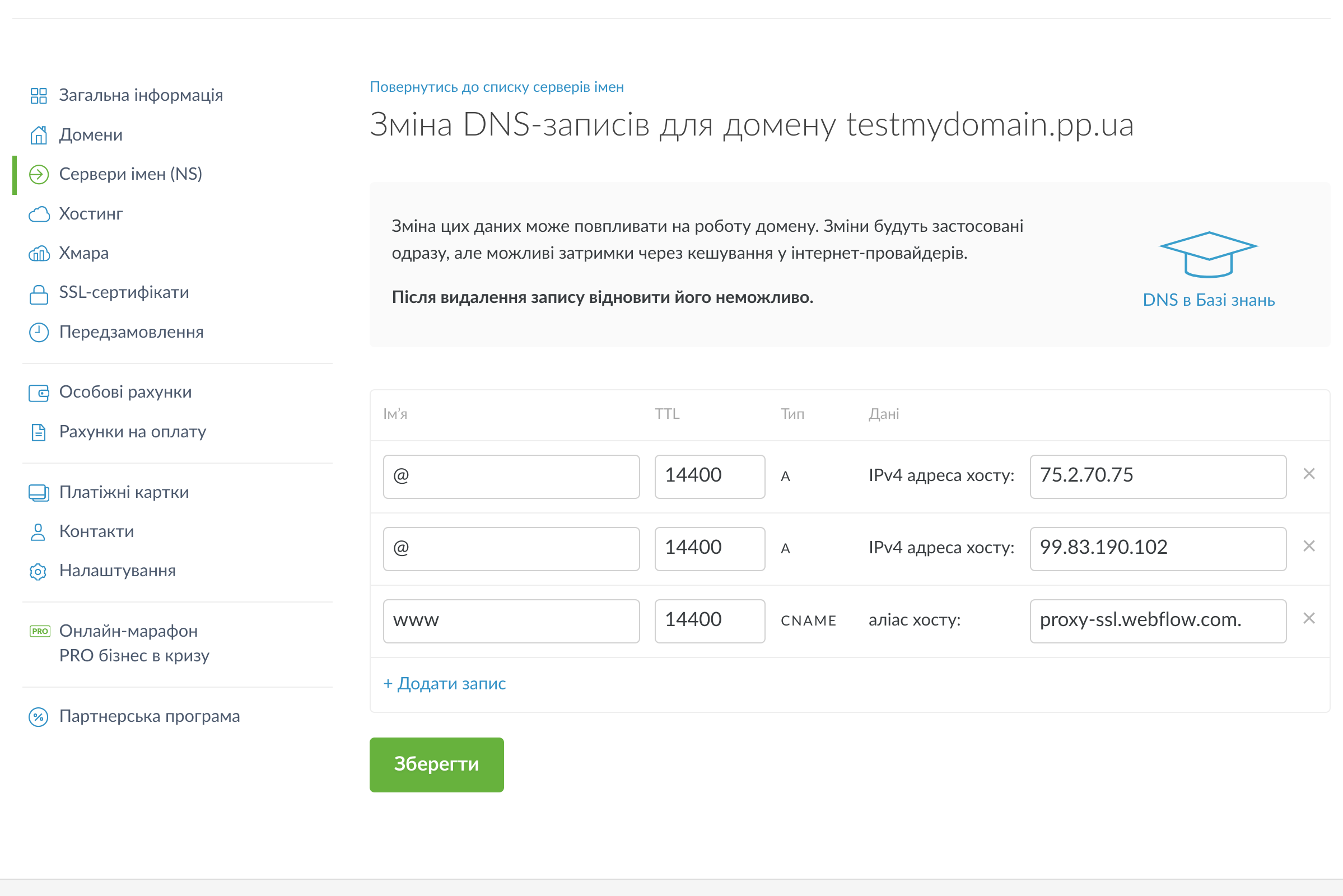Click the Додати запис link
Image resolution: width=1343 pixels, height=896 pixels.
[x=445, y=683]
